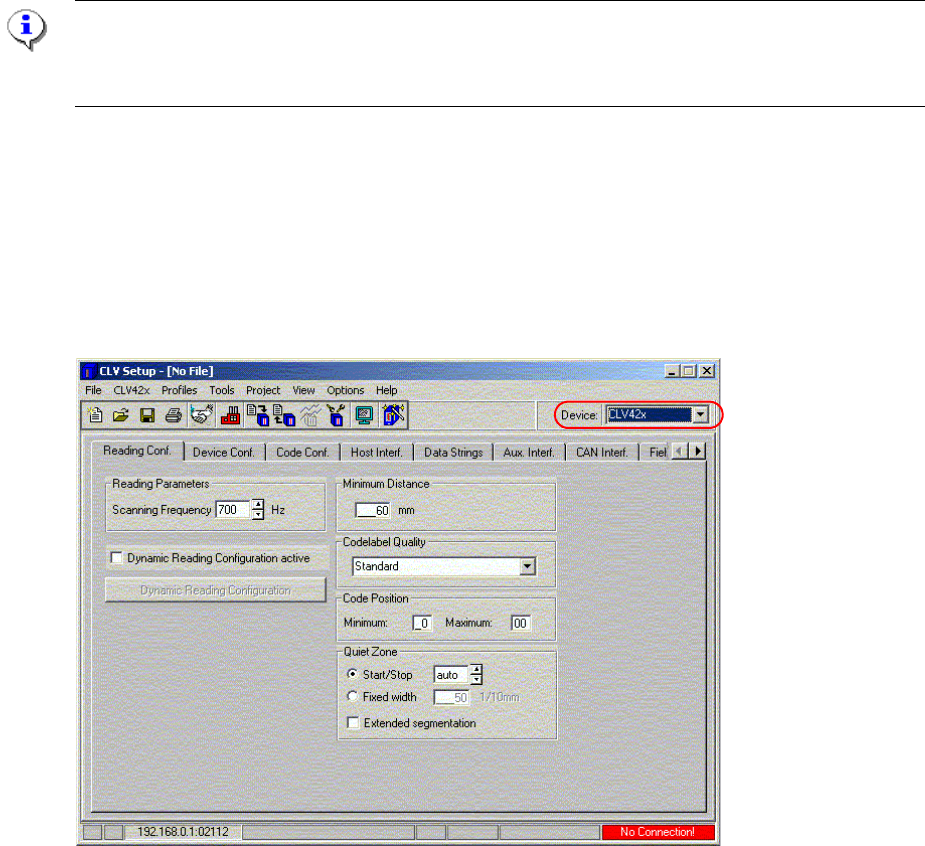Screen dimensions: 925x846
Task: Click the magic wand wizard icon
Action: coord(393,414)
